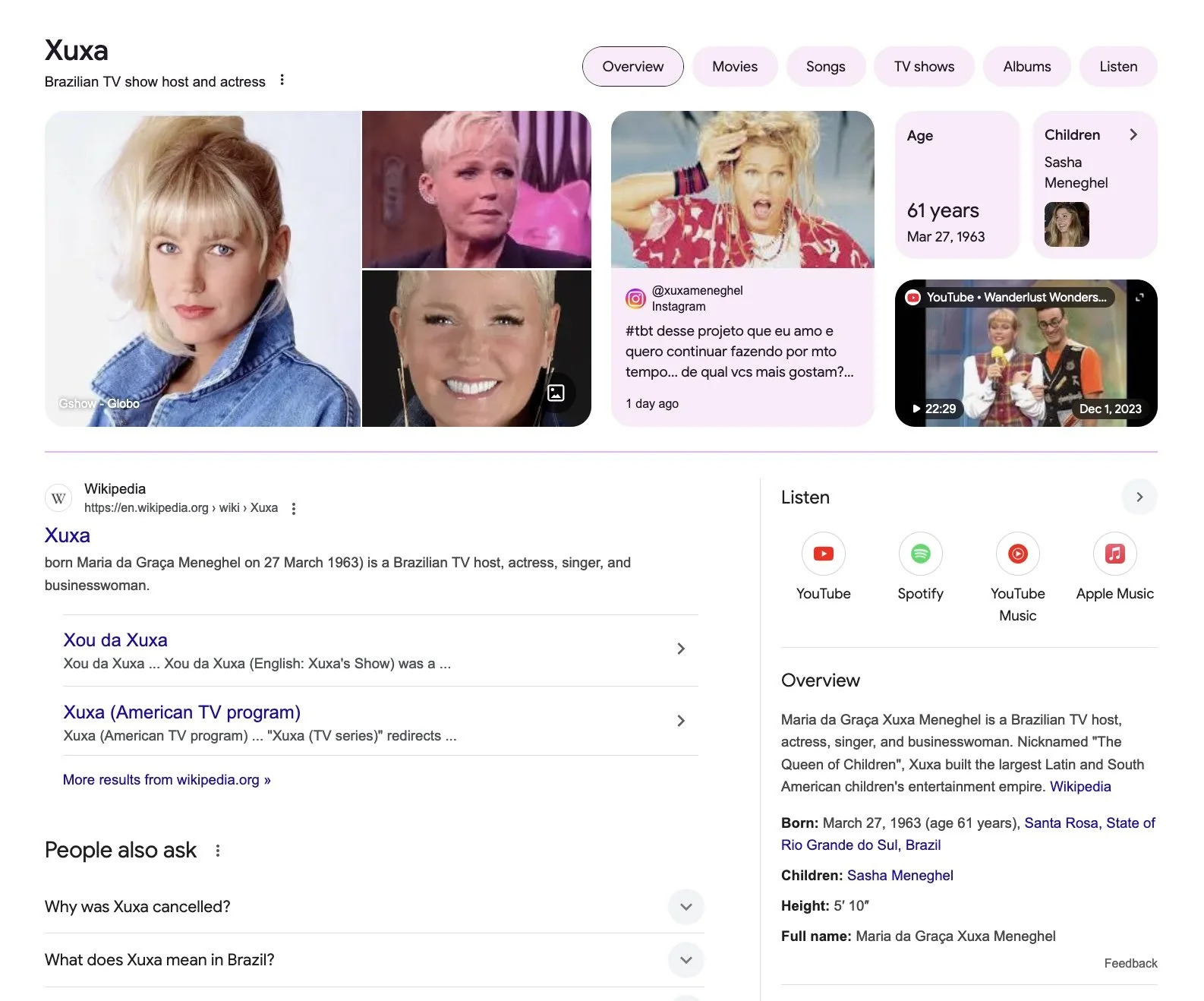Click the Wikipedia favicon
The image size is (1204, 1001).
58,498
